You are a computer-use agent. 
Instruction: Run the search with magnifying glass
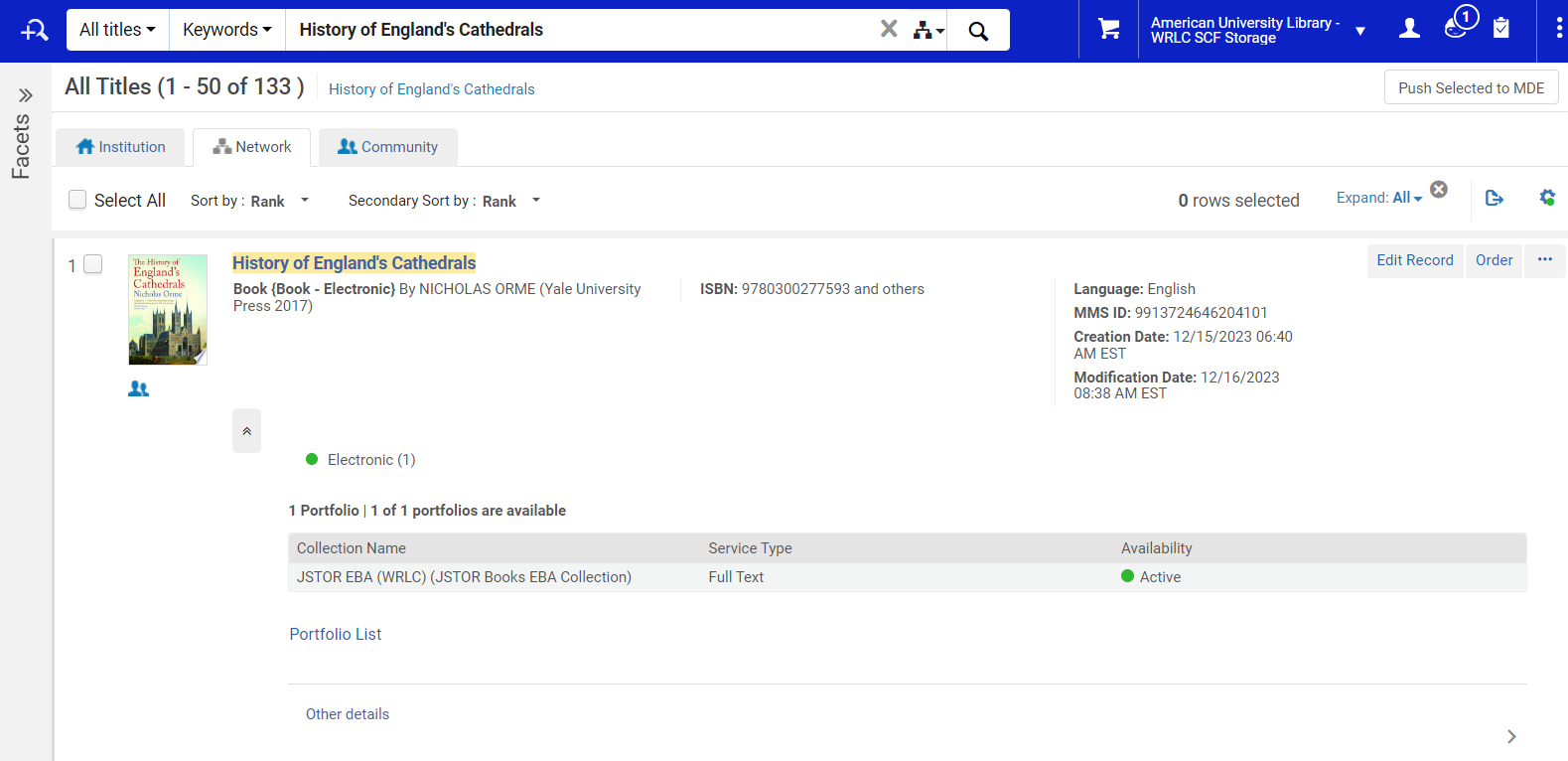[978, 31]
